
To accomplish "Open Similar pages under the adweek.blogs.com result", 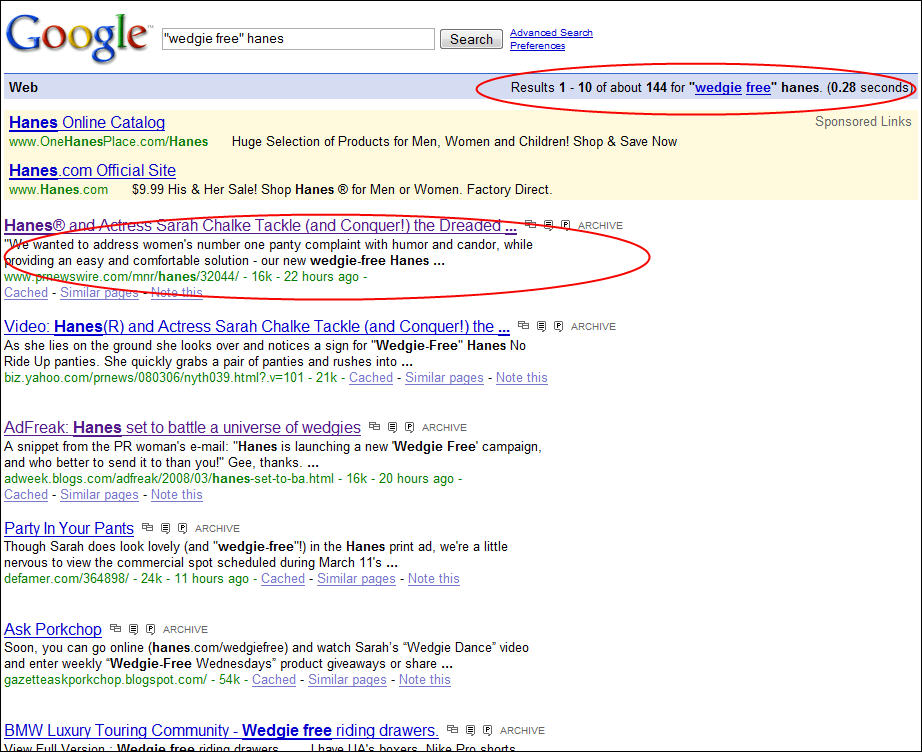I will pos(99,494).
